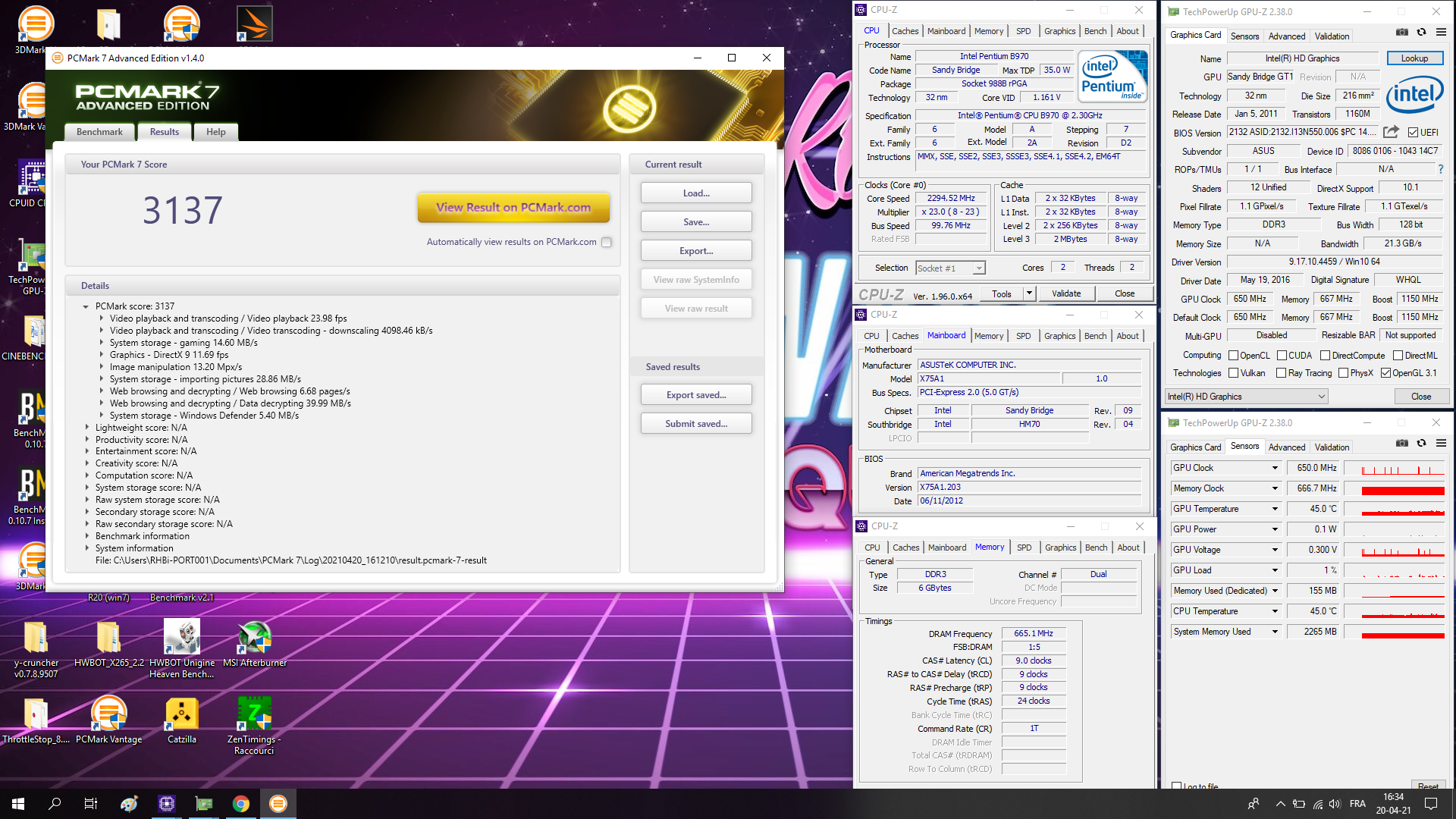Open Task View on the taskbar
The width and height of the screenshot is (1456, 819).
[91, 804]
